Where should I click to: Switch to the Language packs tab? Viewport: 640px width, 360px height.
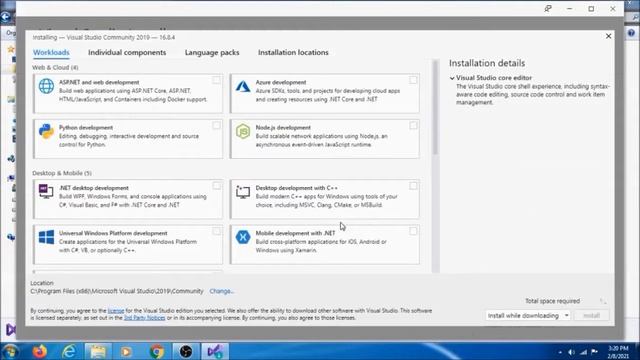point(212,52)
